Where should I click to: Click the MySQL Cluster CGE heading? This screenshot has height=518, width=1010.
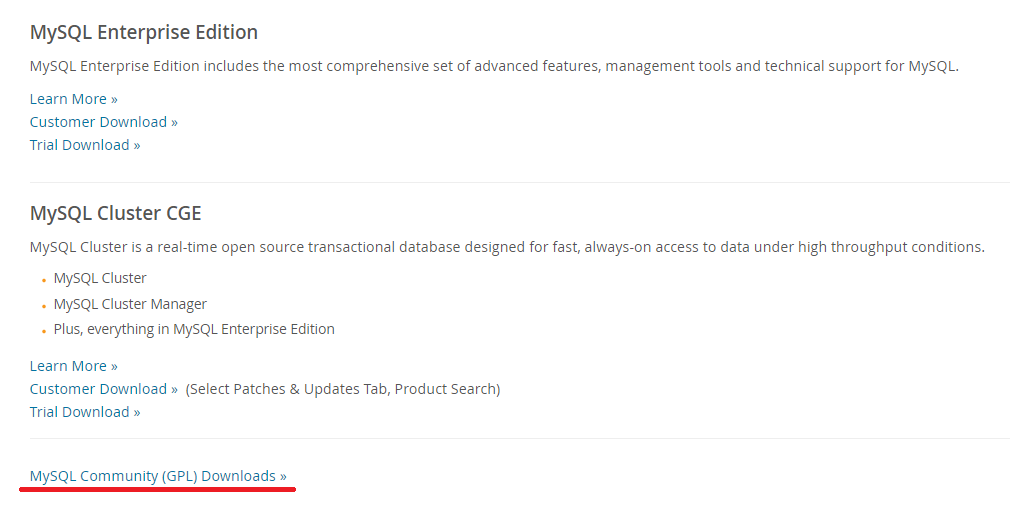[116, 213]
